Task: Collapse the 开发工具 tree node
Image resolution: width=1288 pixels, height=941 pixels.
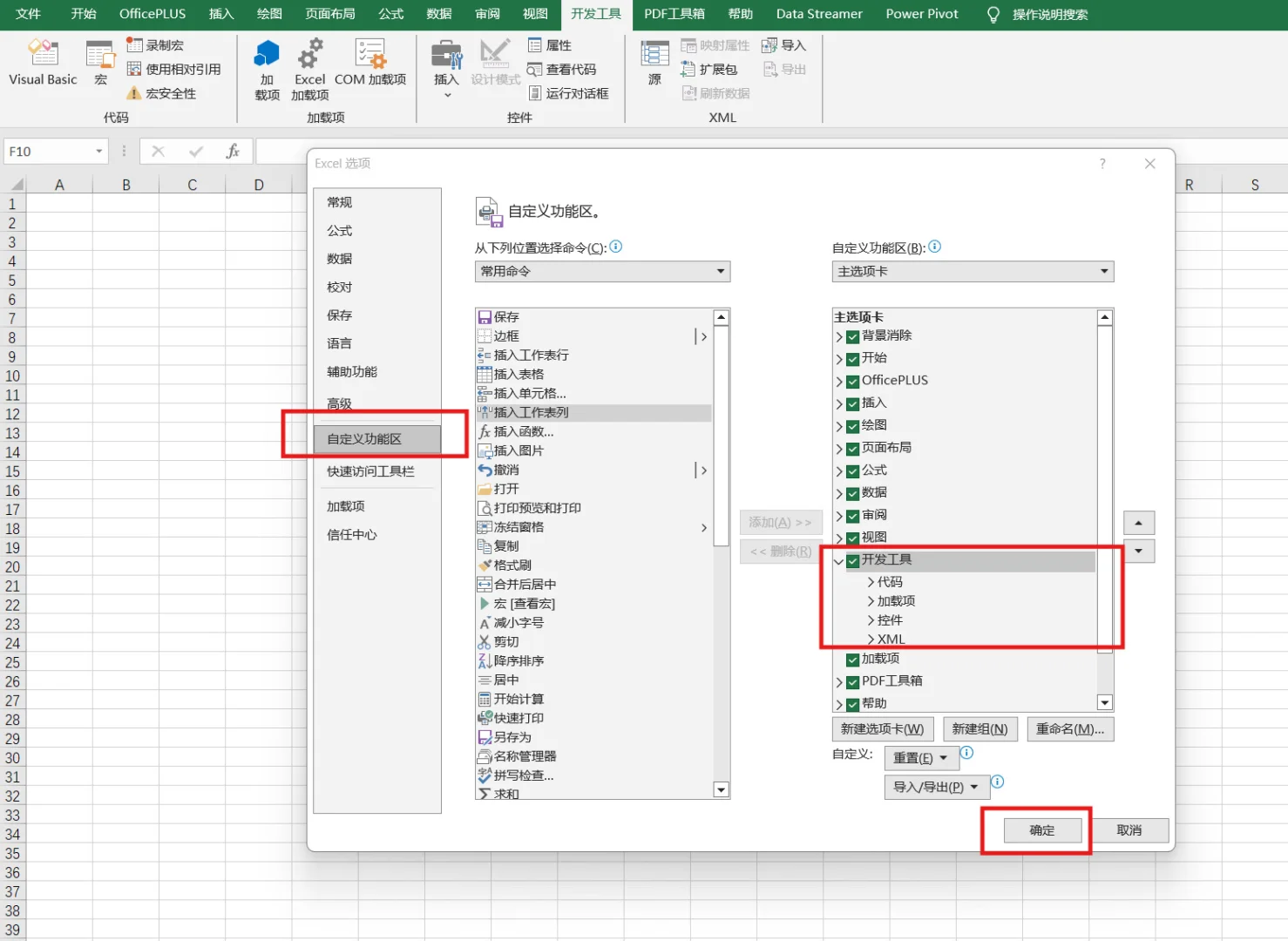Action: click(x=839, y=561)
